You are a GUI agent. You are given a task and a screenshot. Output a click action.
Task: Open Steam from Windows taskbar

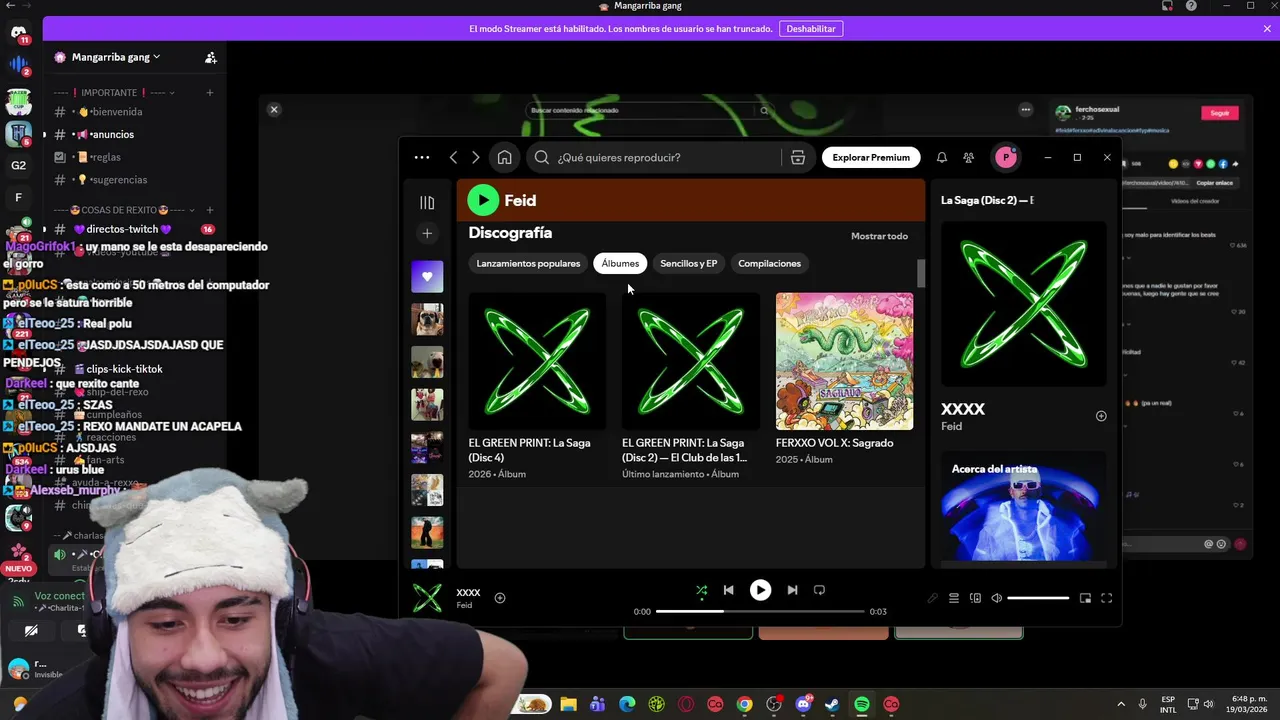point(832,704)
